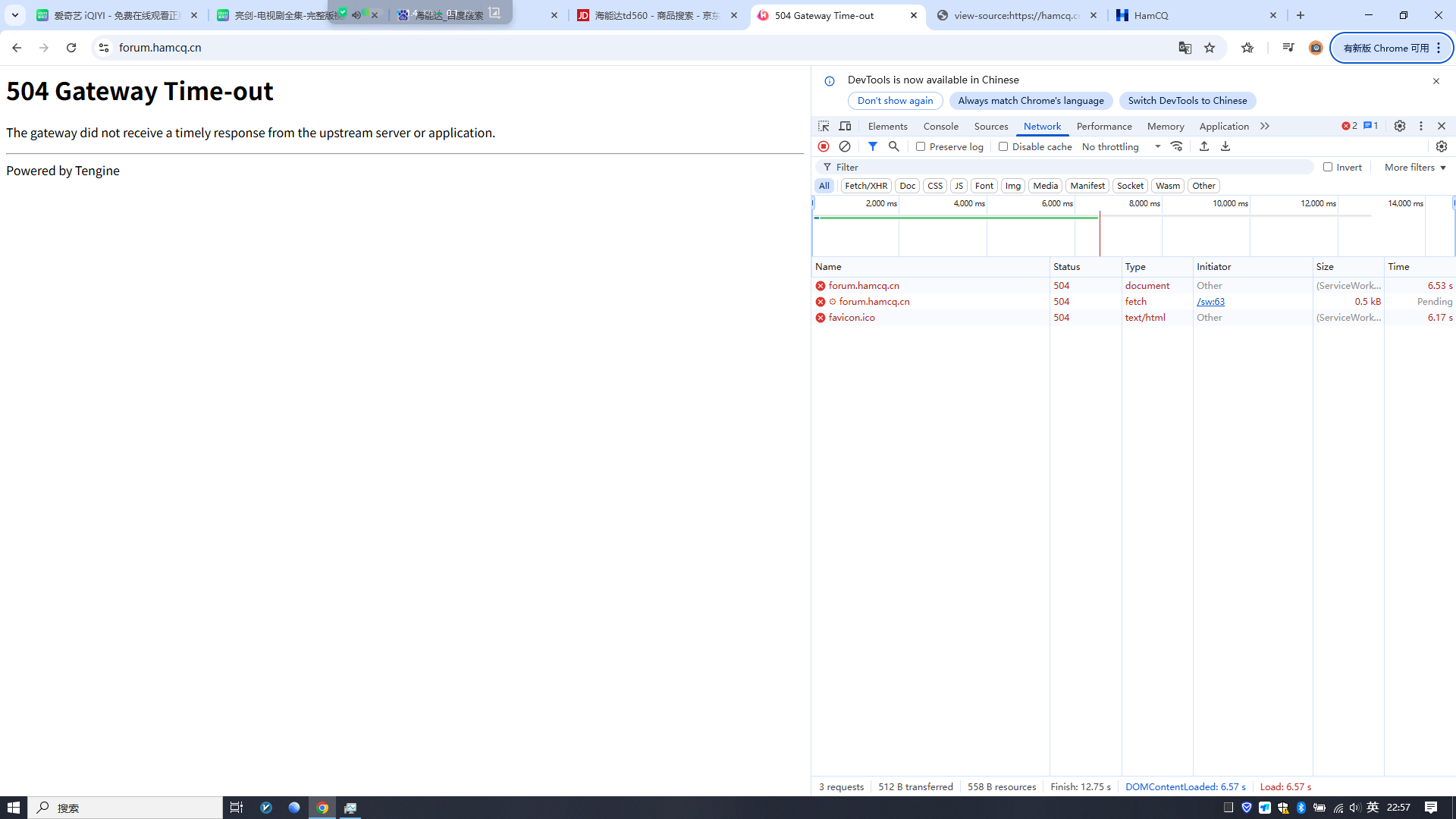This screenshot has height=819, width=1456.
Task: Expand the more DevTools tabs chevron
Action: click(x=1265, y=126)
